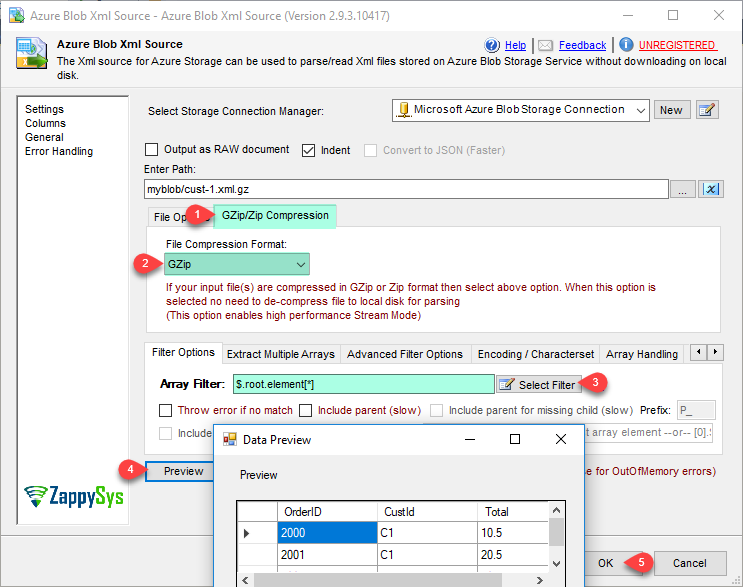Select the 2001 OrderID cell
The width and height of the screenshot is (743, 587).
click(327, 555)
